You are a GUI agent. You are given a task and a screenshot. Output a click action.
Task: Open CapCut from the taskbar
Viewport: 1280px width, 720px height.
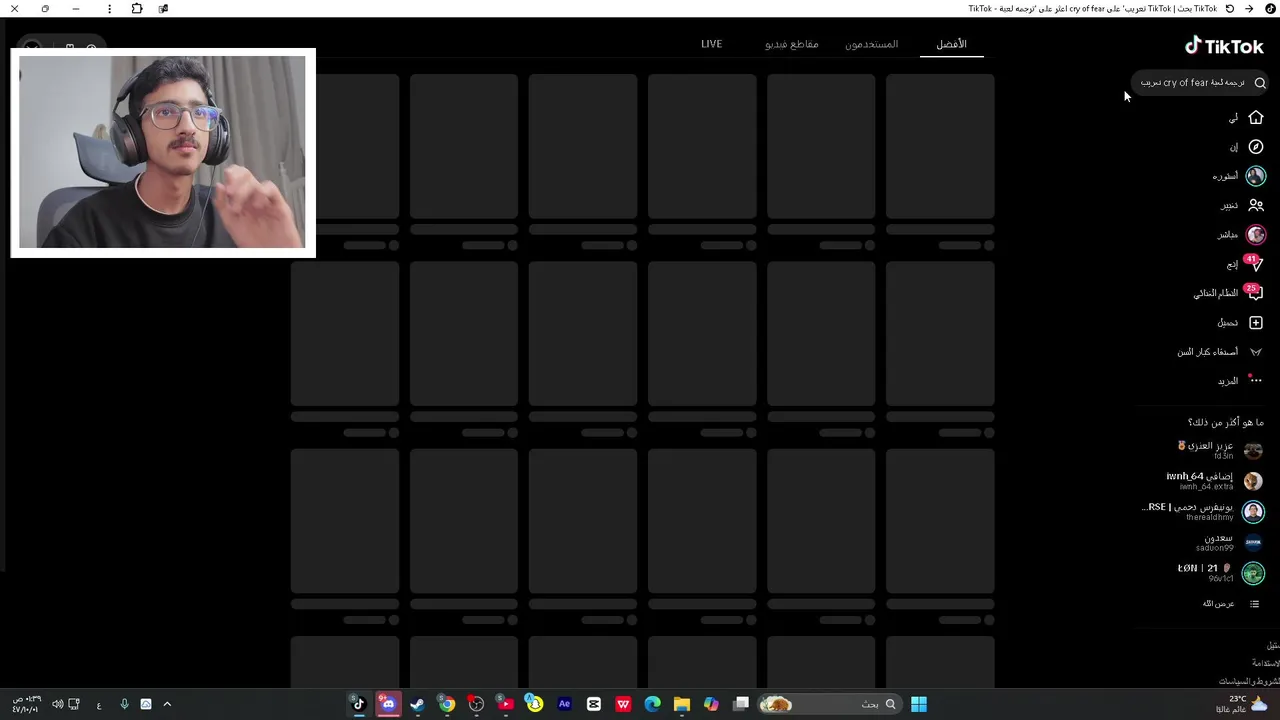[x=594, y=704]
